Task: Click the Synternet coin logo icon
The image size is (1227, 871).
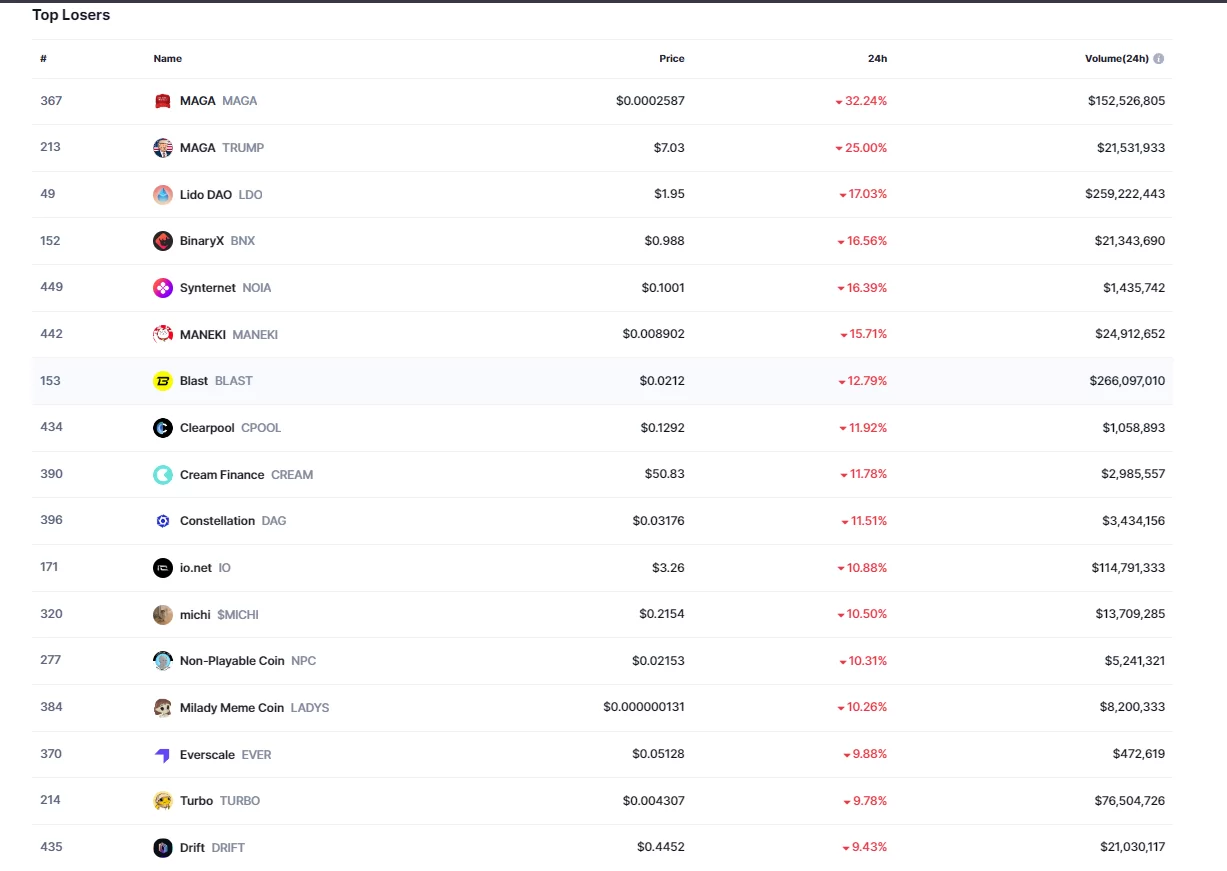Action: (x=163, y=288)
